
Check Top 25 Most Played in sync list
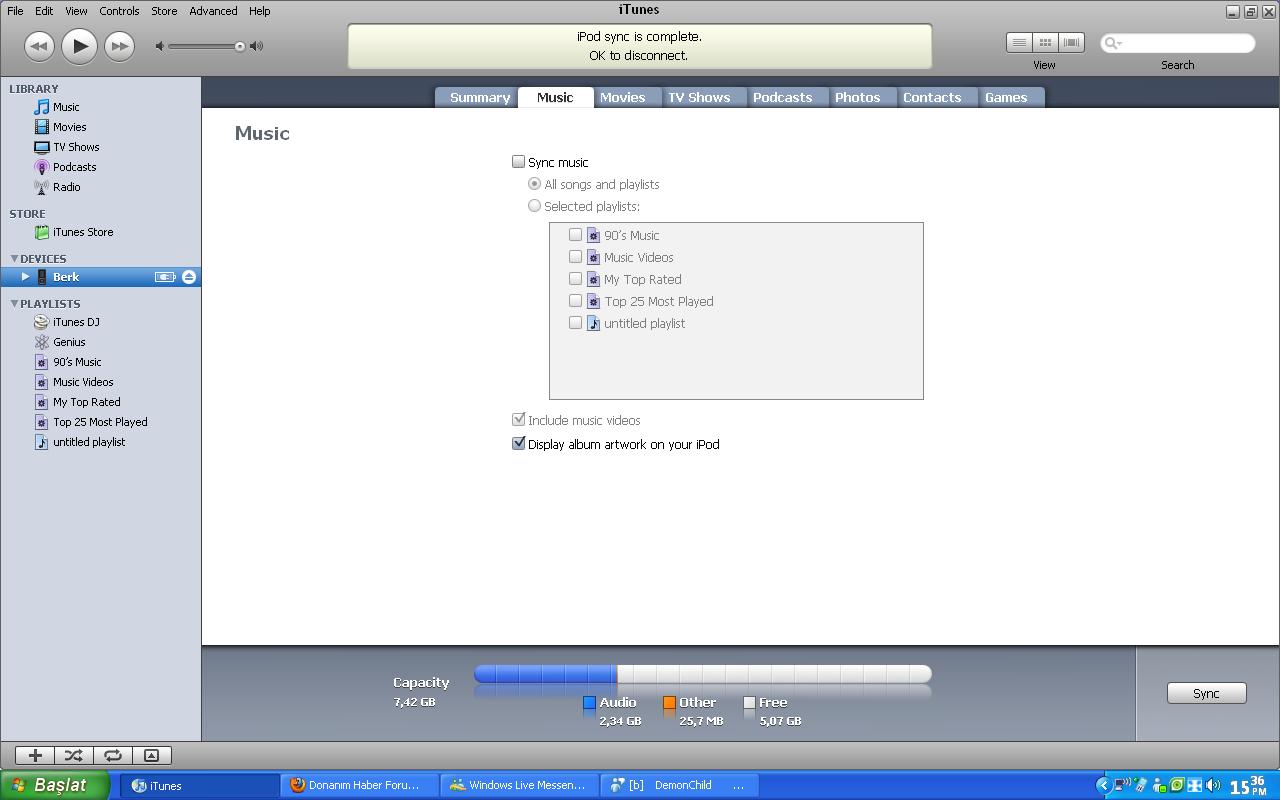tap(575, 301)
